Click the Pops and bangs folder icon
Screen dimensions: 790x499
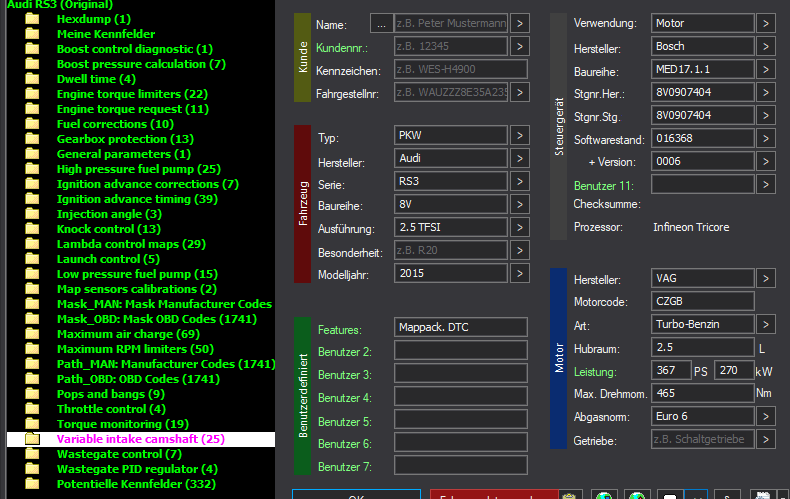(x=32, y=394)
